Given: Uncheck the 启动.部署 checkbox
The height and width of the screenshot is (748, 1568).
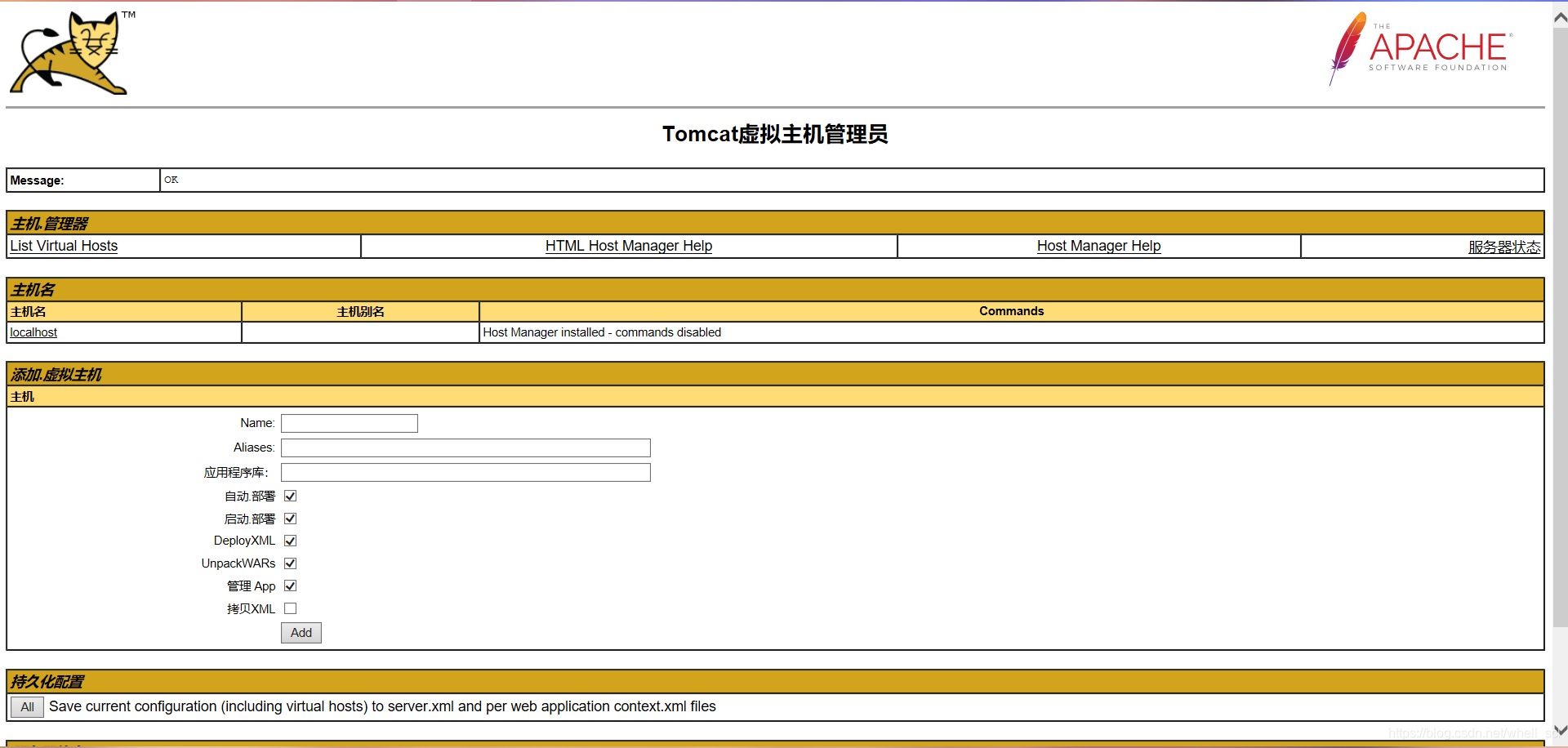Looking at the screenshot, I should pyautogui.click(x=290, y=519).
